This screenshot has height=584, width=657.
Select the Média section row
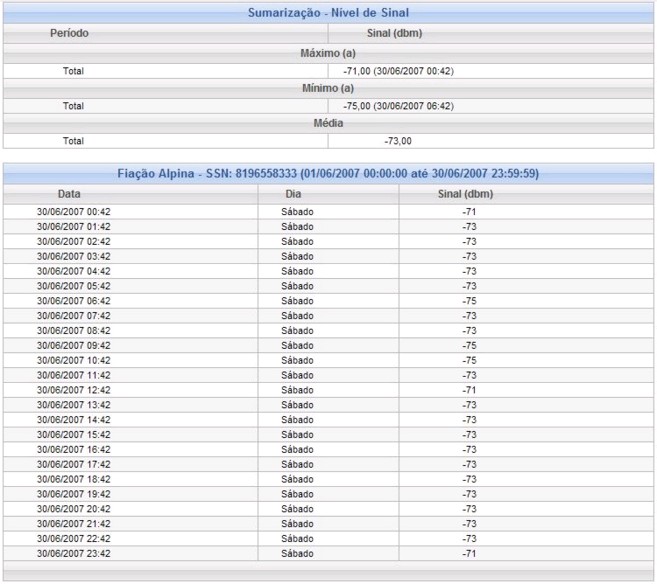[328, 123]
